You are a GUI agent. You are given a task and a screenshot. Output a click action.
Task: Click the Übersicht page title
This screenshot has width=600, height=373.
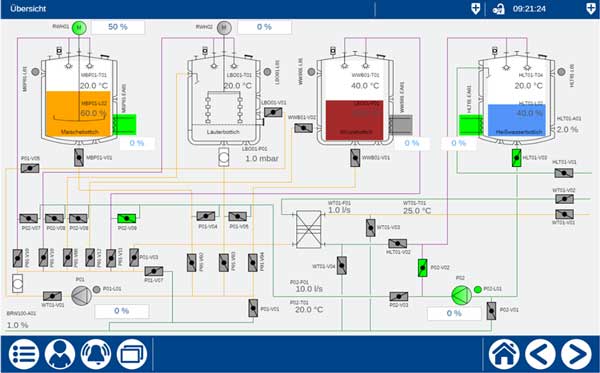pyautogui.click(x=28, y=9)
